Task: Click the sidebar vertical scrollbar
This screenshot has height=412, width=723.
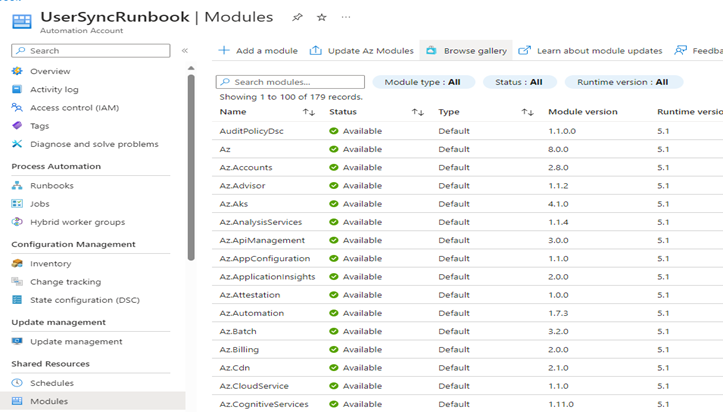Action: 191,168
